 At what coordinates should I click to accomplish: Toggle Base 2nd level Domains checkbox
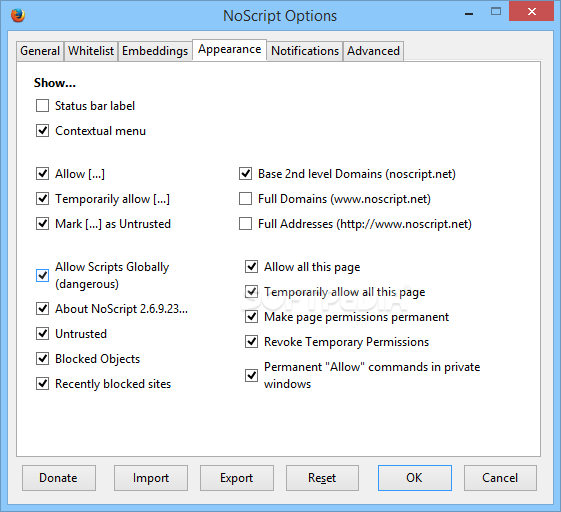(245, 174)
